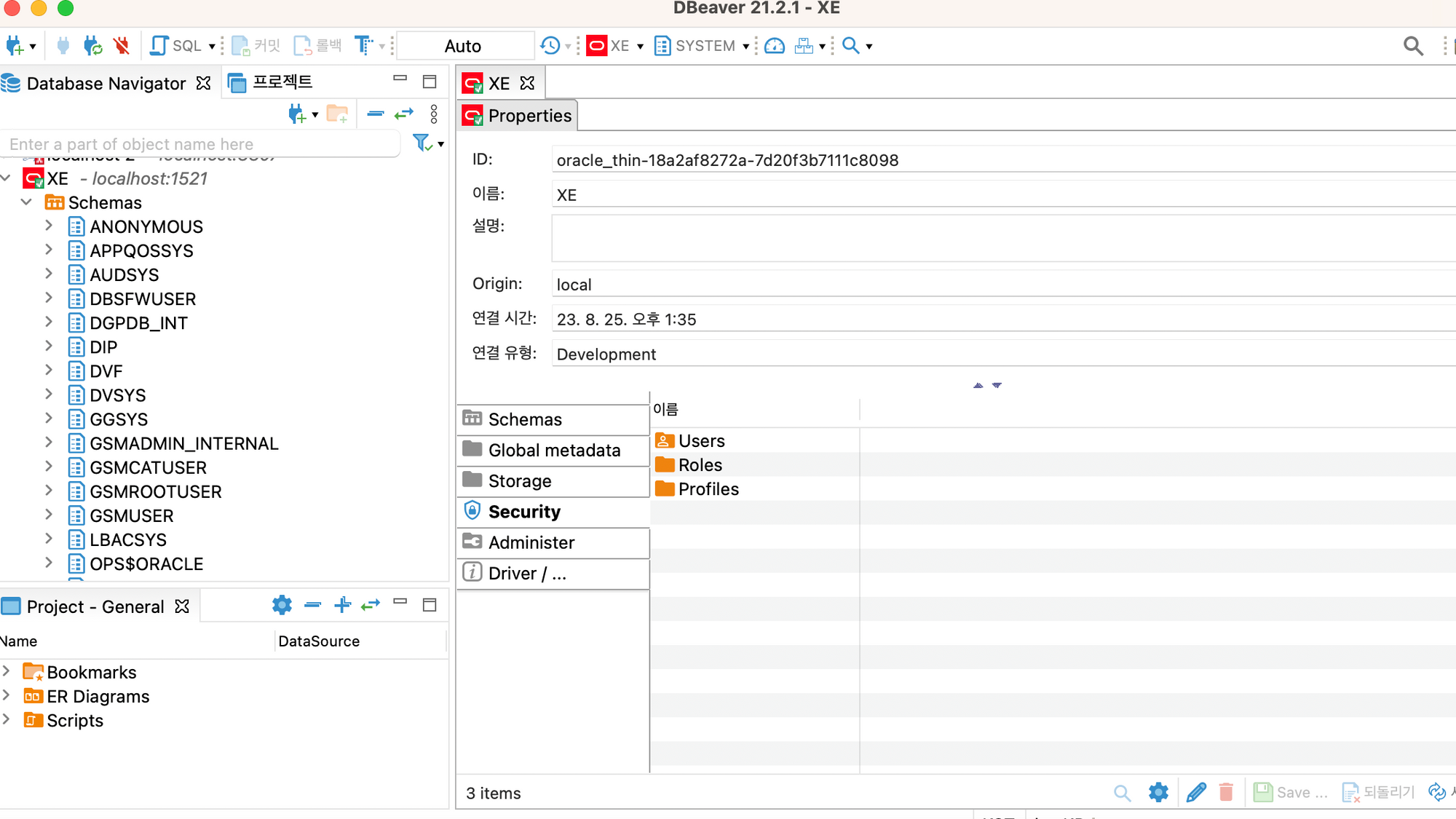Click the transaction log history icon
Screen dimensions: 1456x819
(550, 46)
